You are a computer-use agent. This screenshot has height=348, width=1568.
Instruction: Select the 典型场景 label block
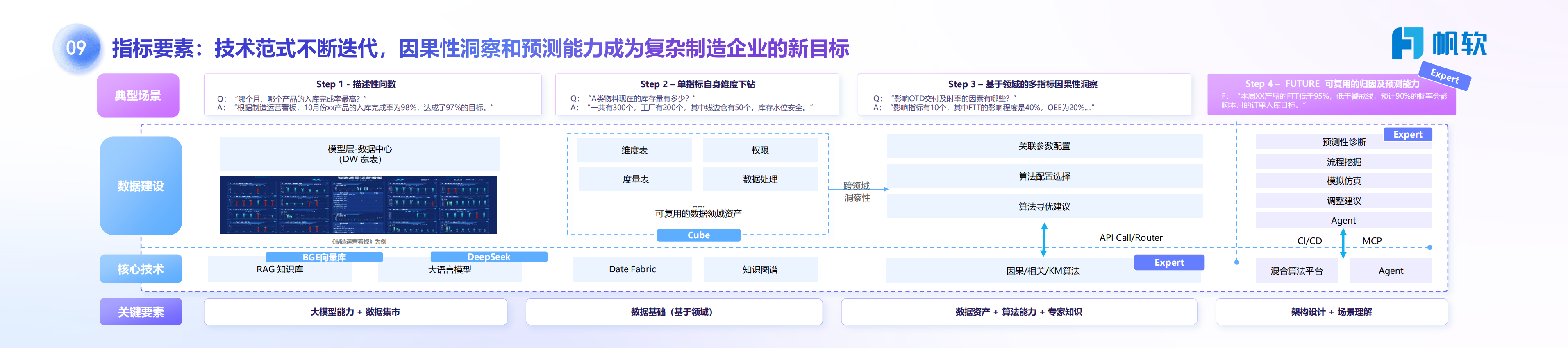coord(138,95)
